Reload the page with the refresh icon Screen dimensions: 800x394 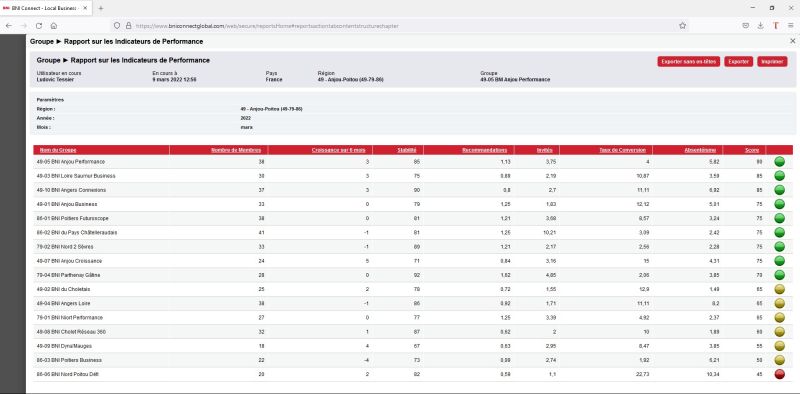[x=39, y=26]
